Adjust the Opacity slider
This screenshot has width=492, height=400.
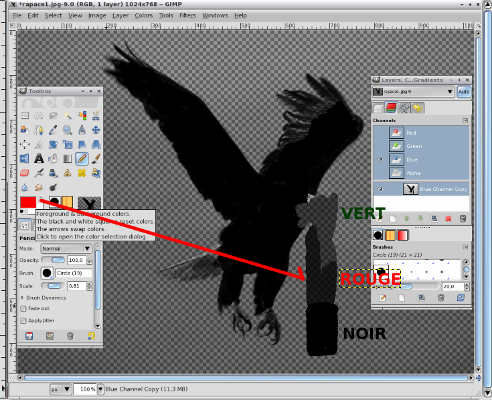(x=53, y=260)
